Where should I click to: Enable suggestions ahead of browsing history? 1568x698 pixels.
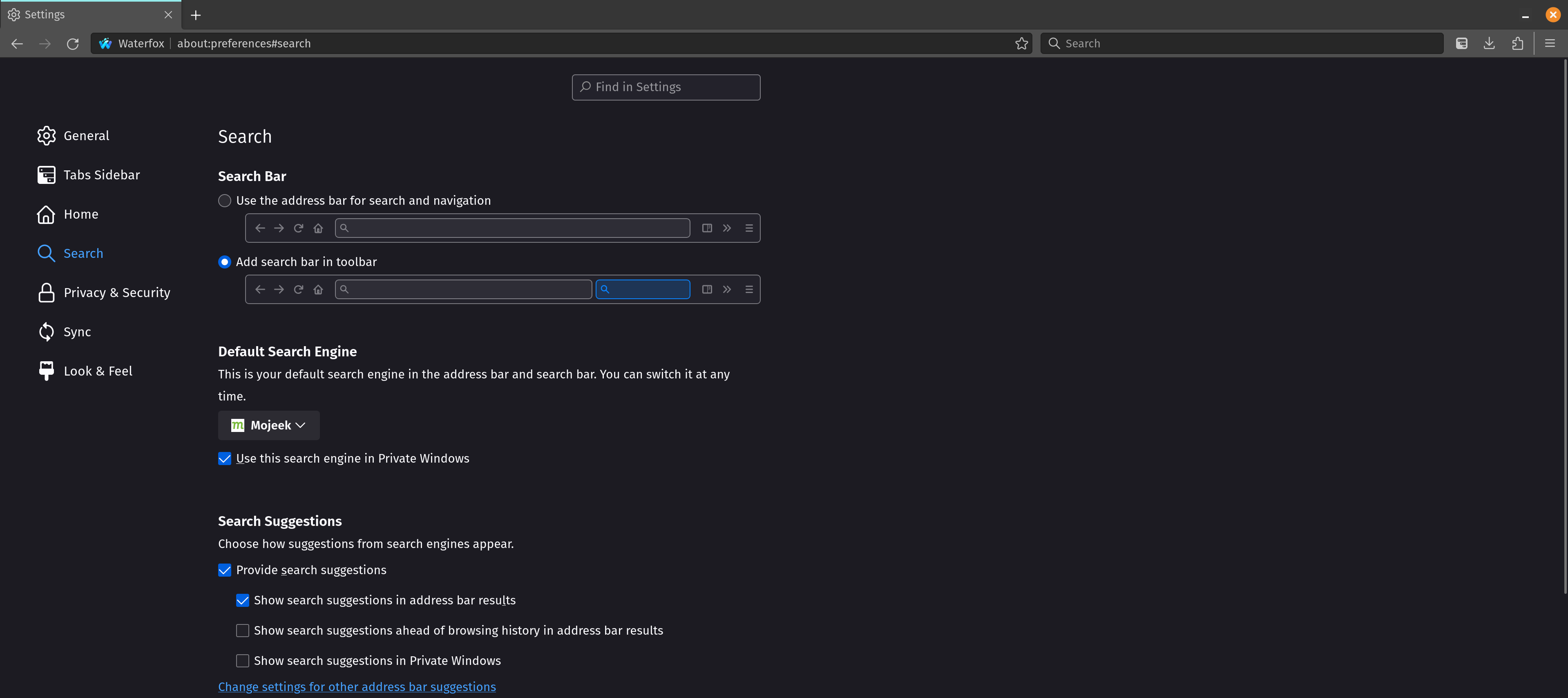click(242, 631)
